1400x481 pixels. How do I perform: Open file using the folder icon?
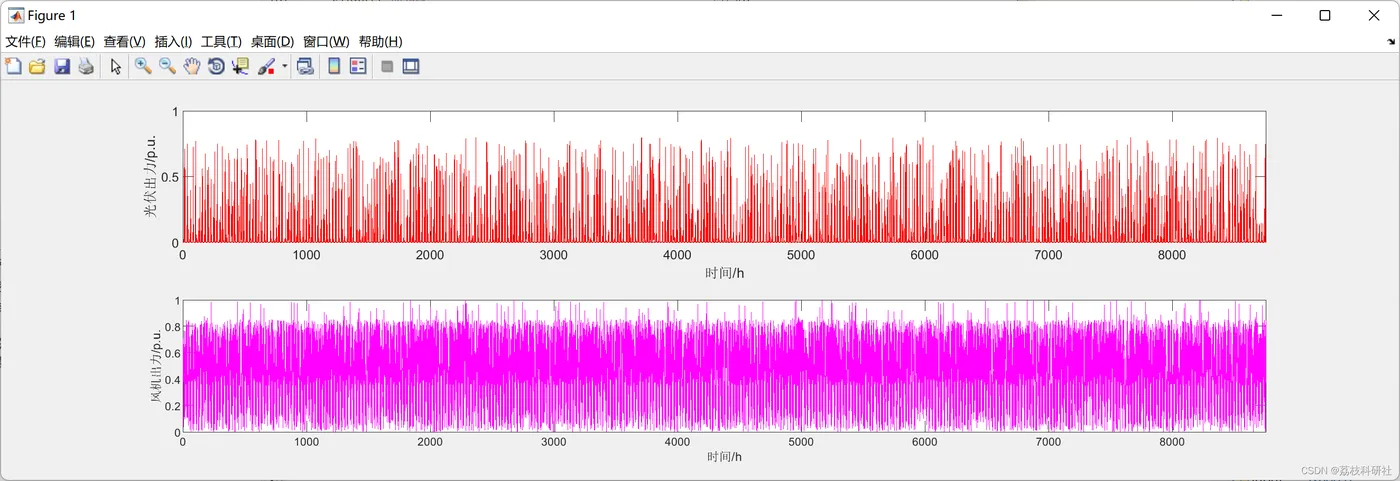click(37, 67)
